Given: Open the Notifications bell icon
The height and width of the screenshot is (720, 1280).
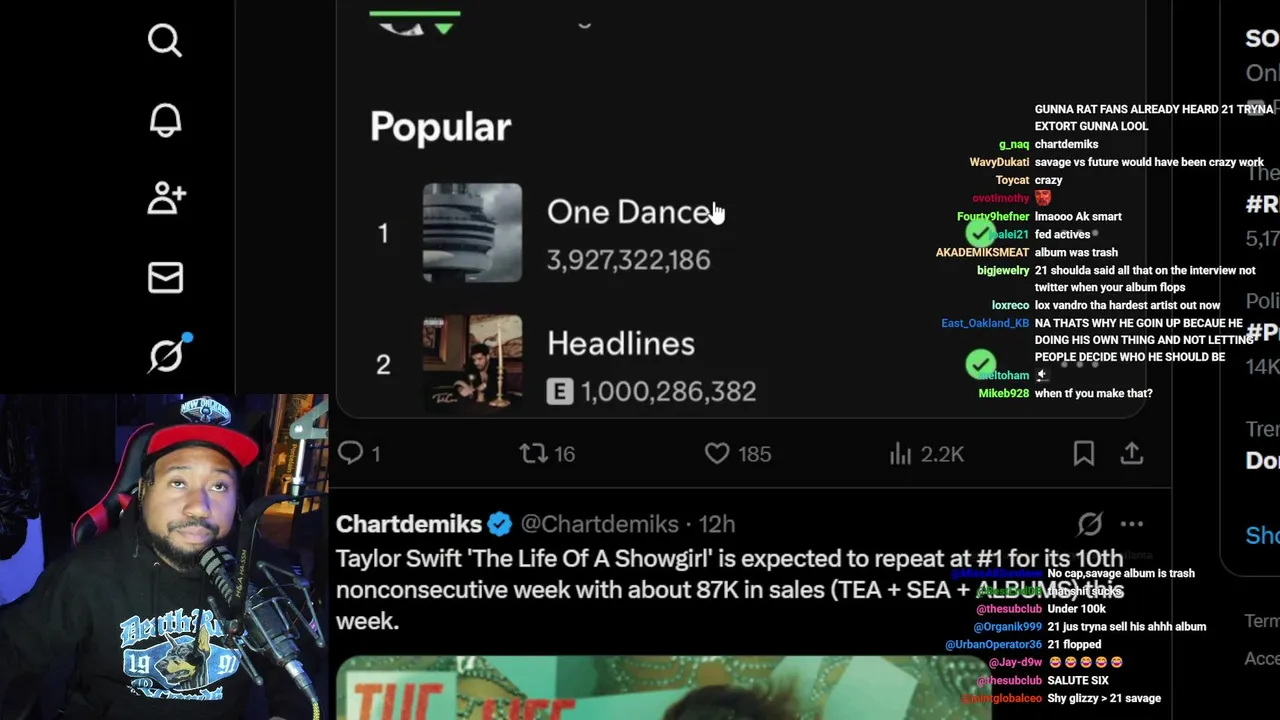Looking at the screenshot, I should click(x=165, y=119).
